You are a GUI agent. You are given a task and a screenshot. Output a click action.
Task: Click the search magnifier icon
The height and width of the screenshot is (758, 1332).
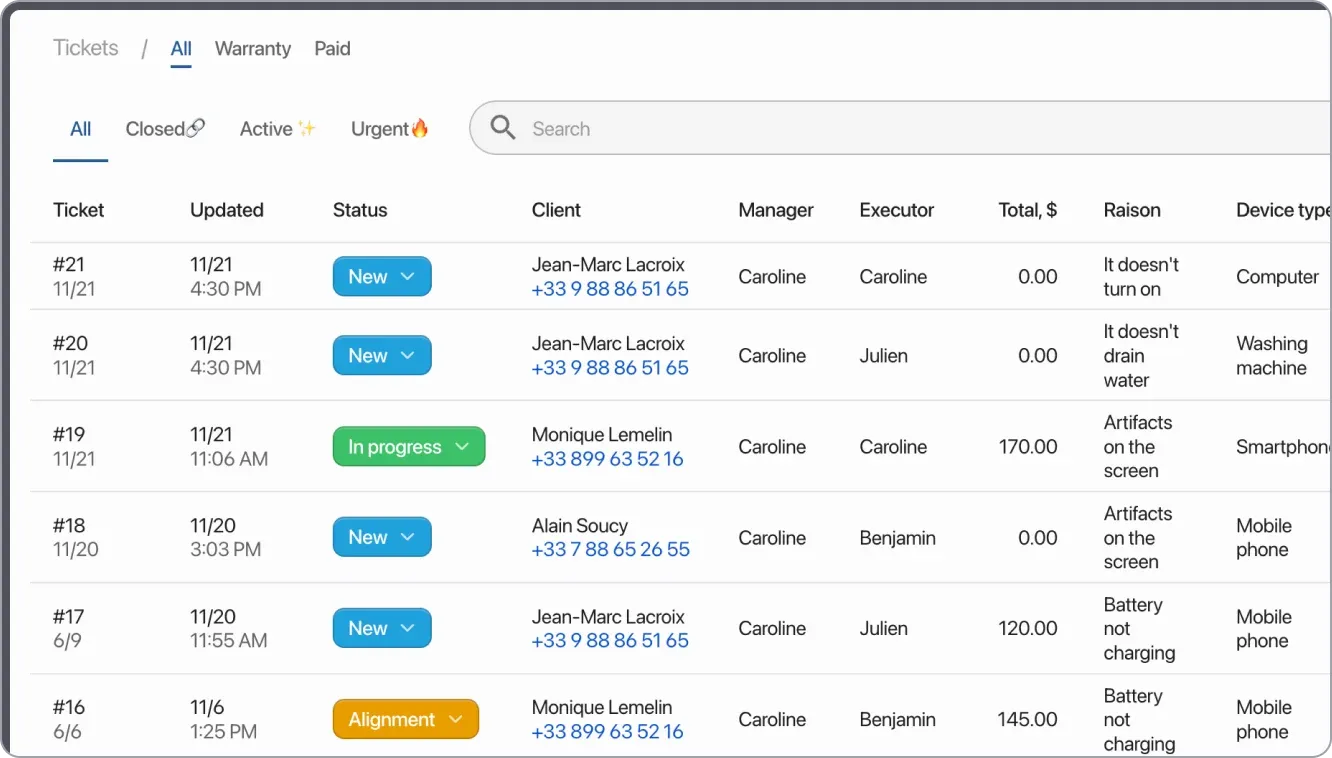(502, 128)
